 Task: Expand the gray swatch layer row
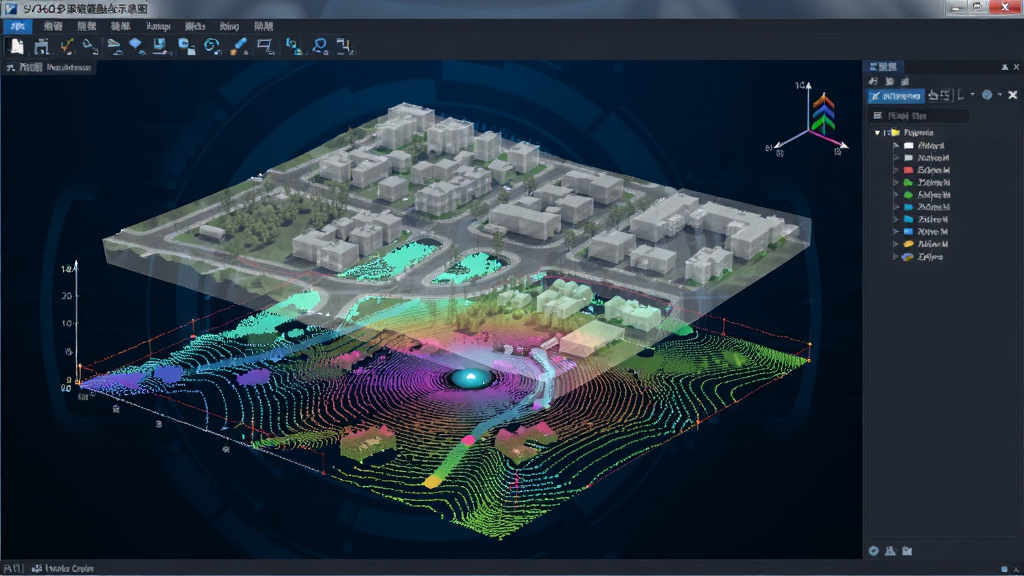(896, 158)
